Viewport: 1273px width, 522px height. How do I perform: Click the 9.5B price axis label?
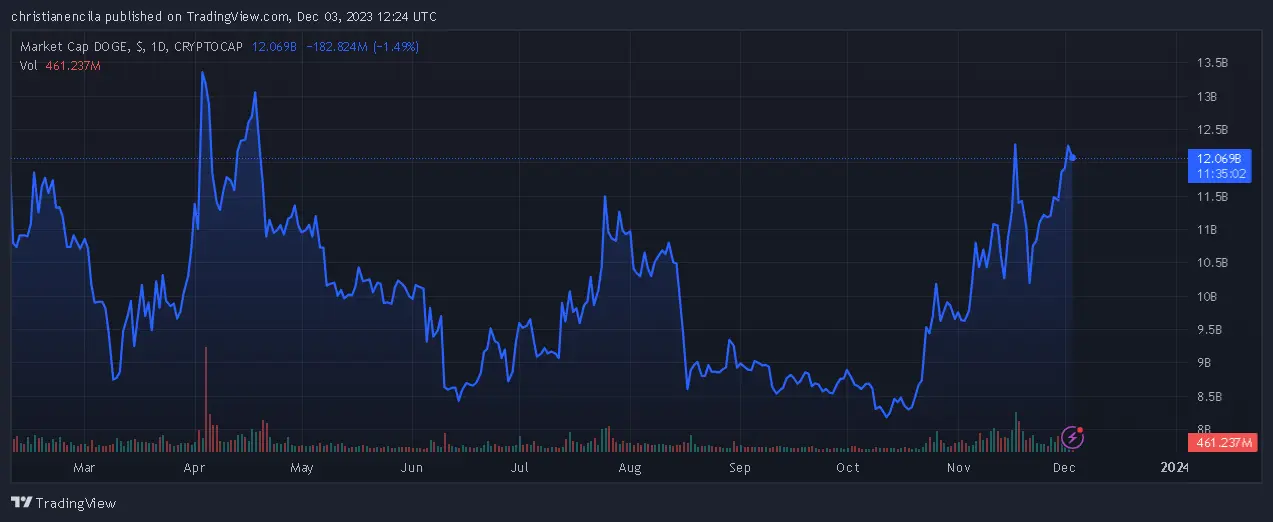(x=1212, y=329)
